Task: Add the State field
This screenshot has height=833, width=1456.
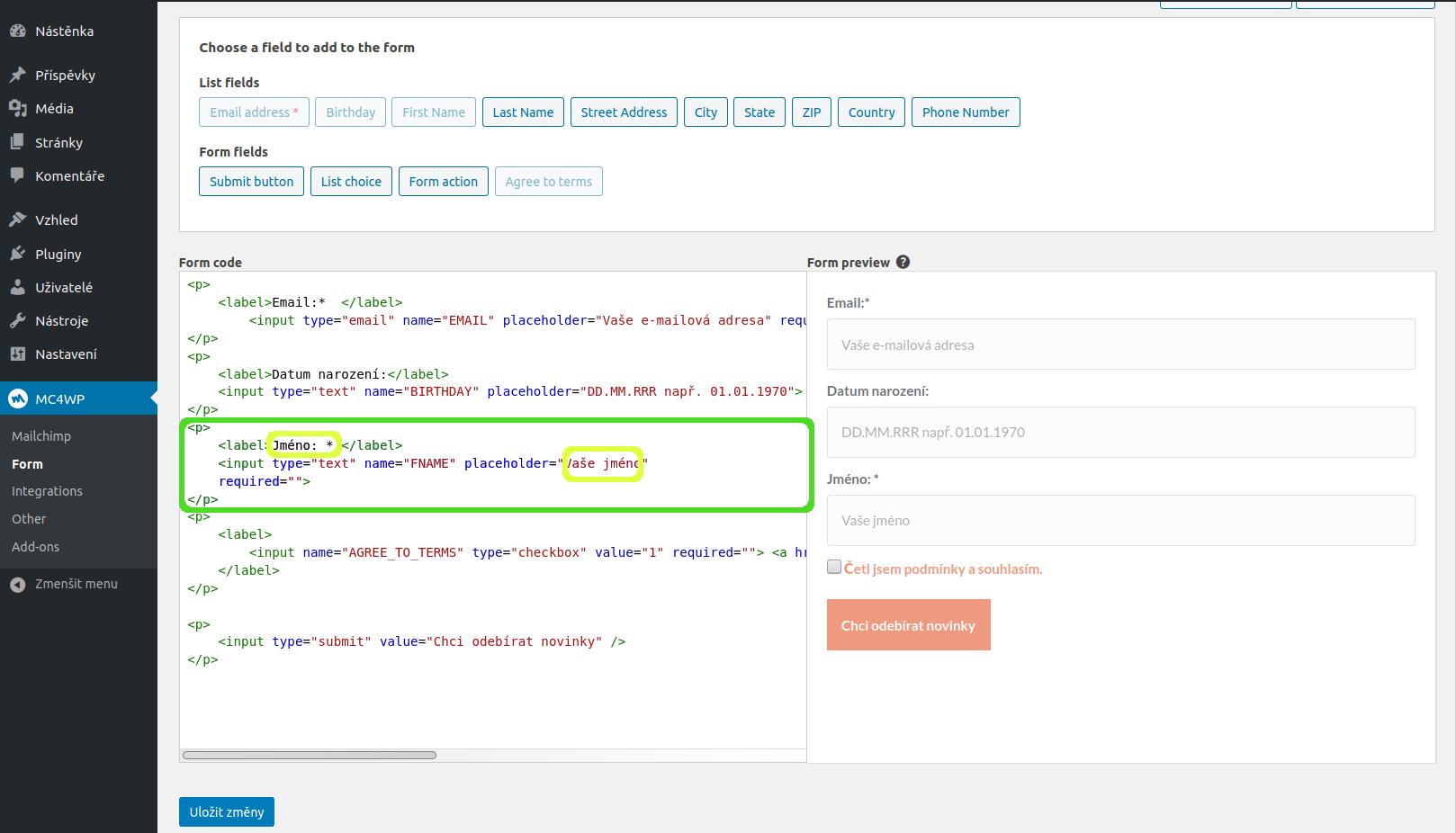Action: [759, 112]
